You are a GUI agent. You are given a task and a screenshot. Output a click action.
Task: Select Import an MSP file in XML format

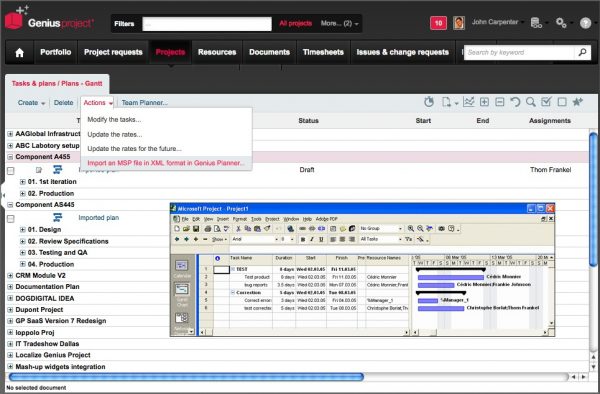click(166, 163)
